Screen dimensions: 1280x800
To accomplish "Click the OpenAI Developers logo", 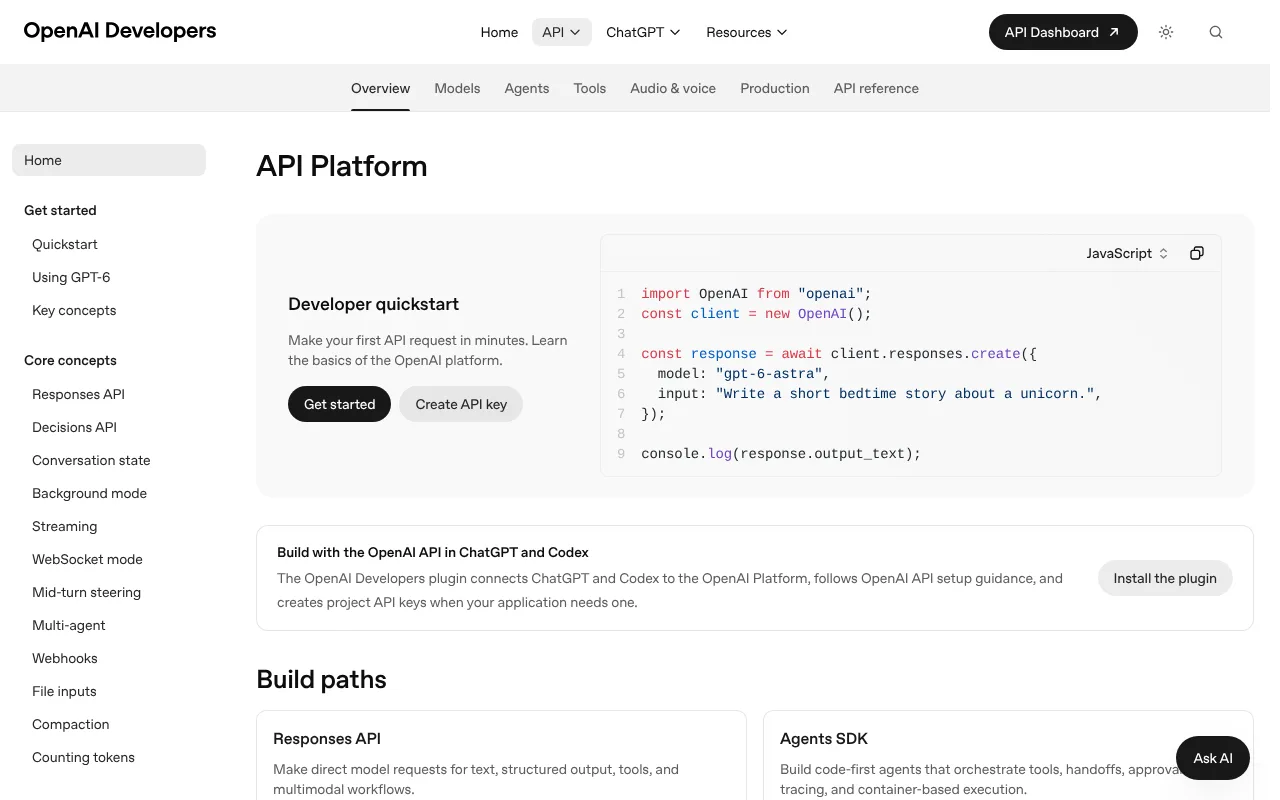I will point(120,31).
